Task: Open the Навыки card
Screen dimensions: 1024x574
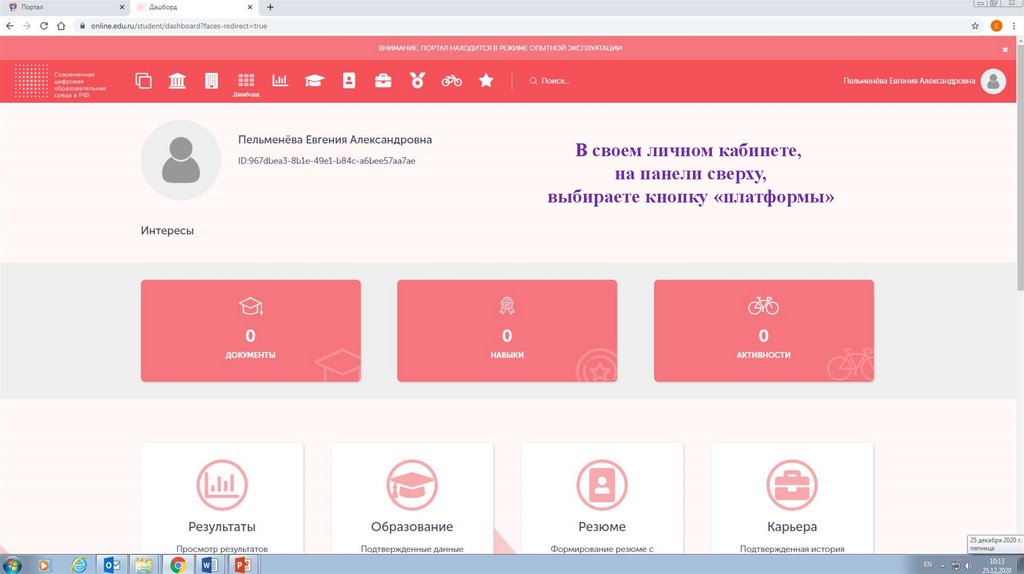Action: tap(507, 331)
